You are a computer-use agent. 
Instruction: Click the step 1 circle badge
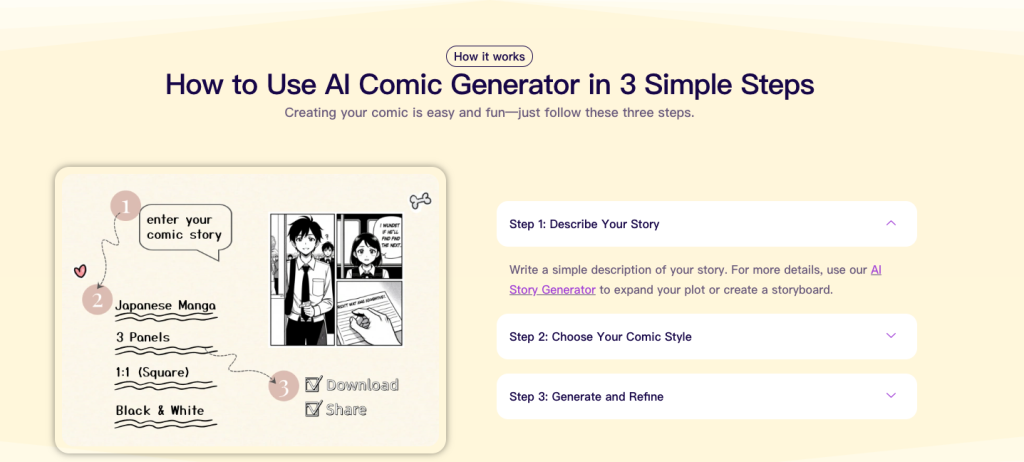[126, 207]
